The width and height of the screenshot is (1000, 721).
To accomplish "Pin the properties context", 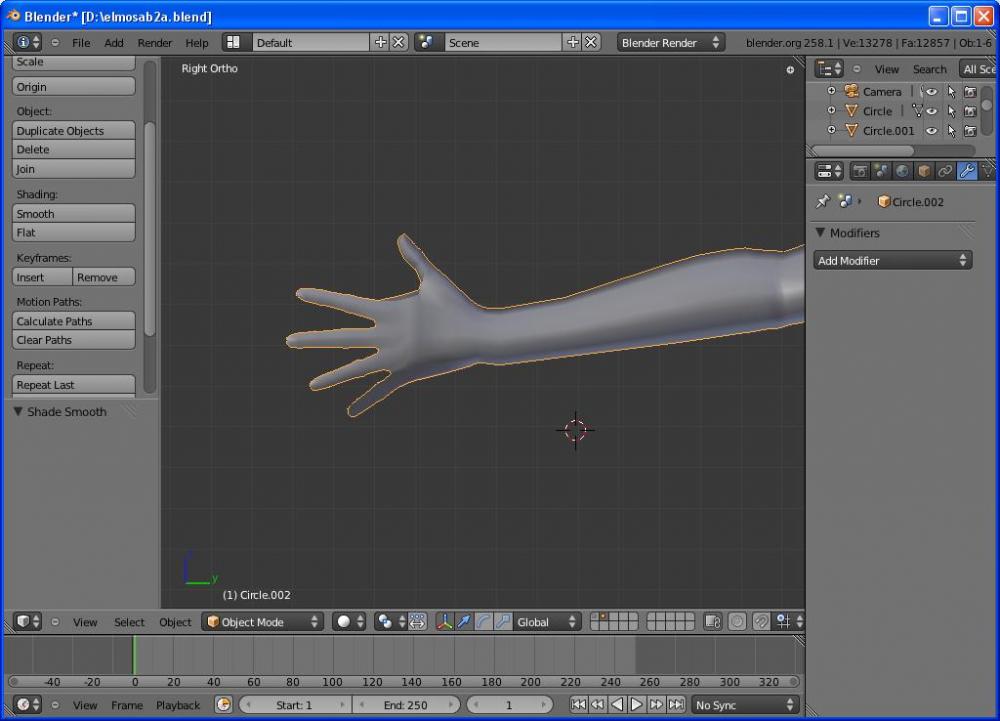I will point(823,201).
